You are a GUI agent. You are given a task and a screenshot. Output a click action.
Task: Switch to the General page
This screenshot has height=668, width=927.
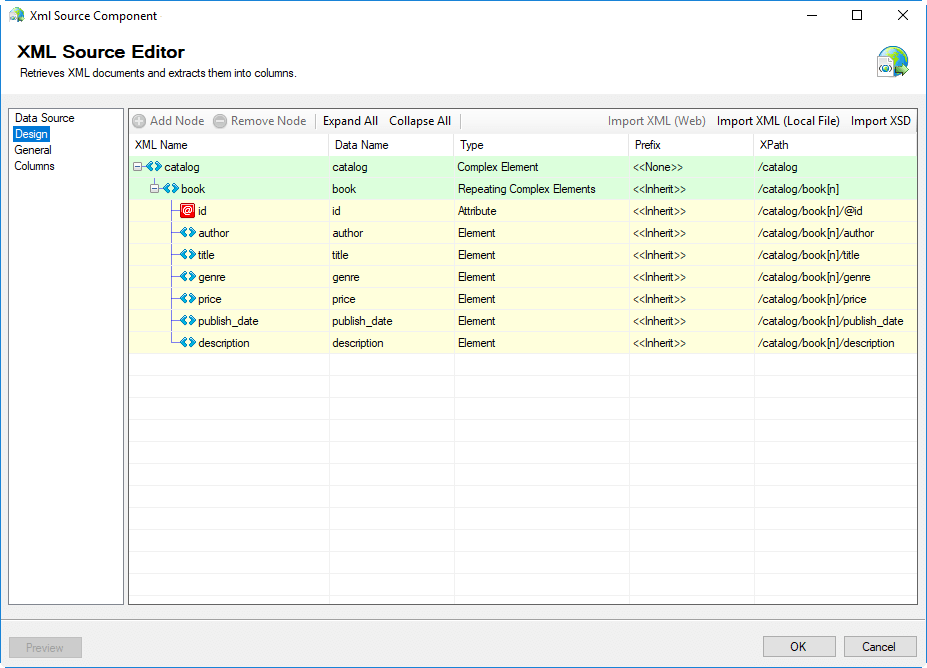(33, 150)
